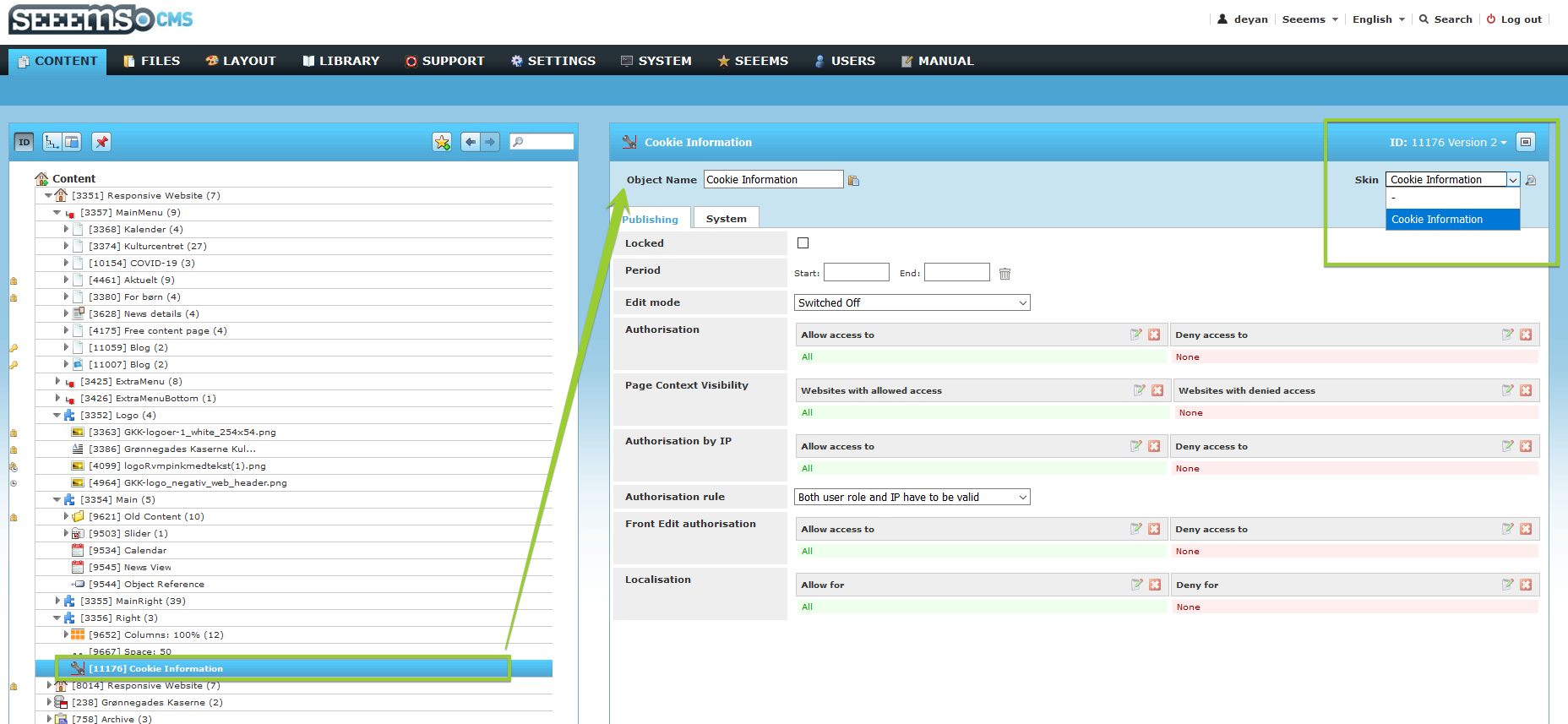Click the Log out link
1568x724 pixels.
click(x=1514, y=19)
